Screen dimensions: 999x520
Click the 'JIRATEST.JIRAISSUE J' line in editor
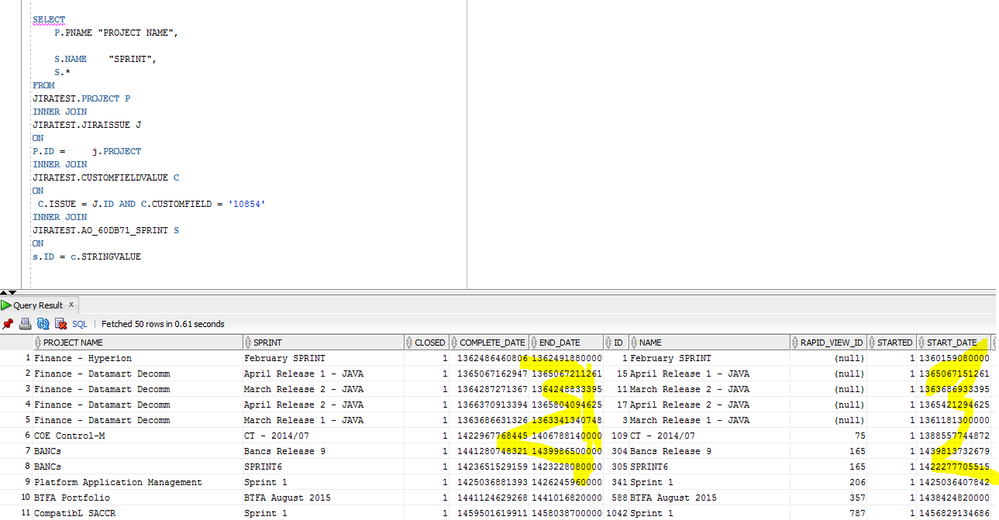tap(87, 125)
